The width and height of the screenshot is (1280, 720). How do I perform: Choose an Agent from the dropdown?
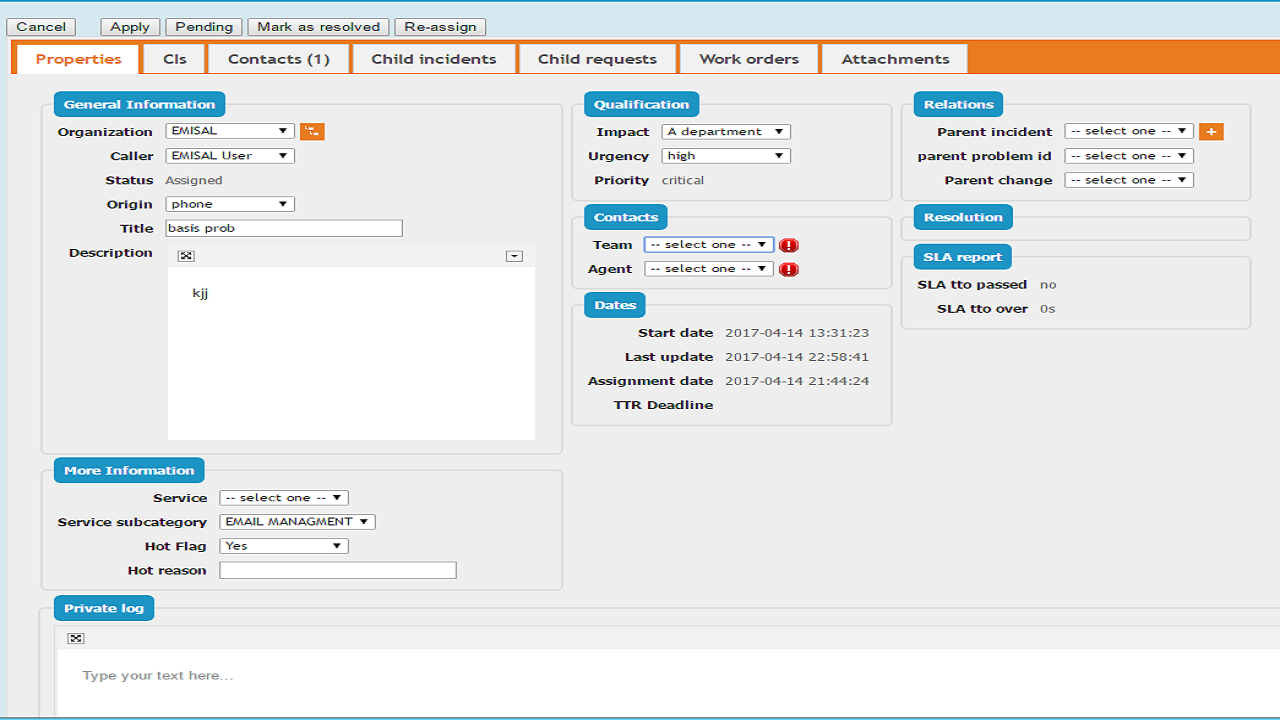tap(709, 269)
